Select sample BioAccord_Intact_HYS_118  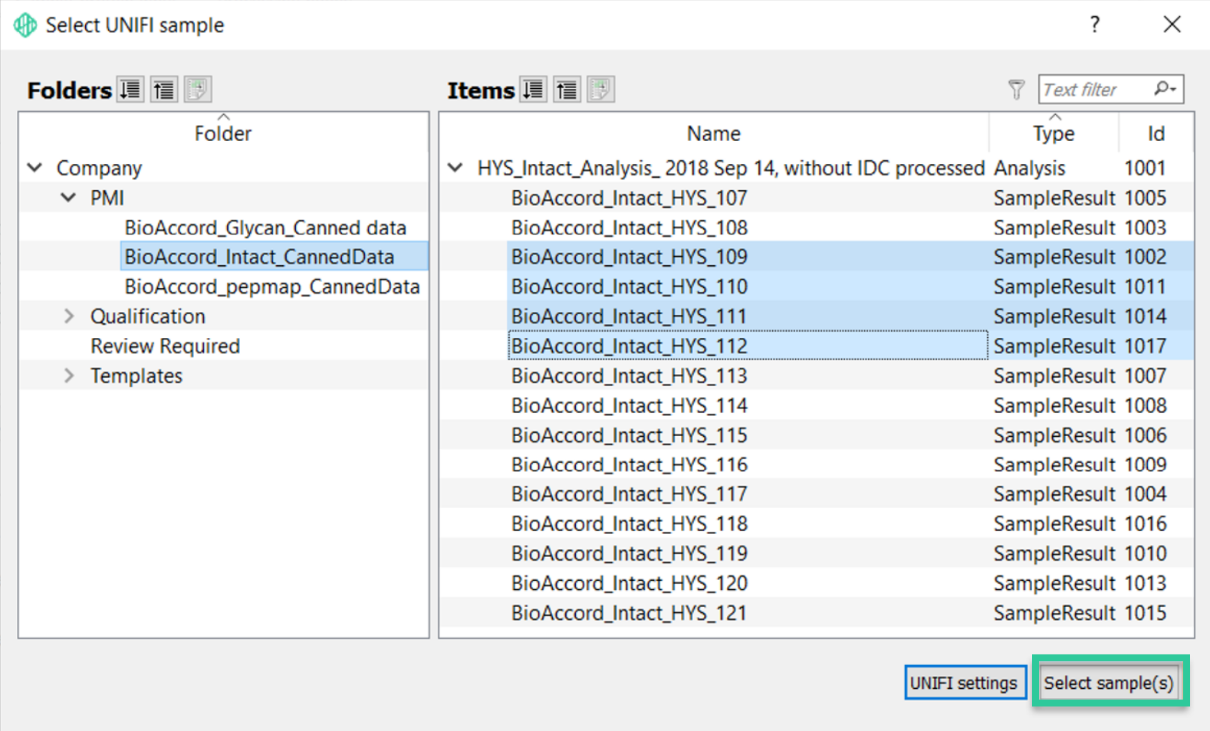[x=629, y=524]
